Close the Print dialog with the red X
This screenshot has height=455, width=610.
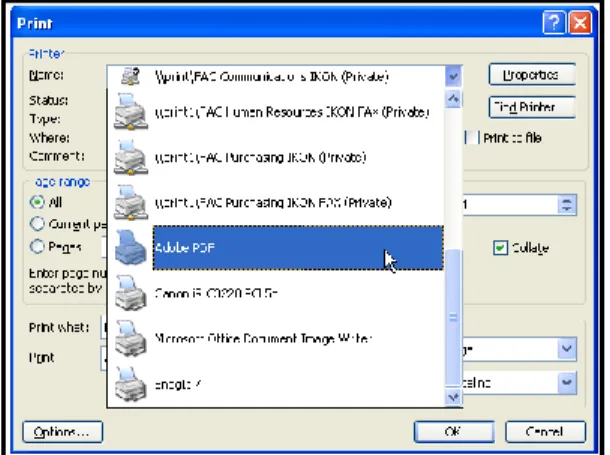(580, 23)
